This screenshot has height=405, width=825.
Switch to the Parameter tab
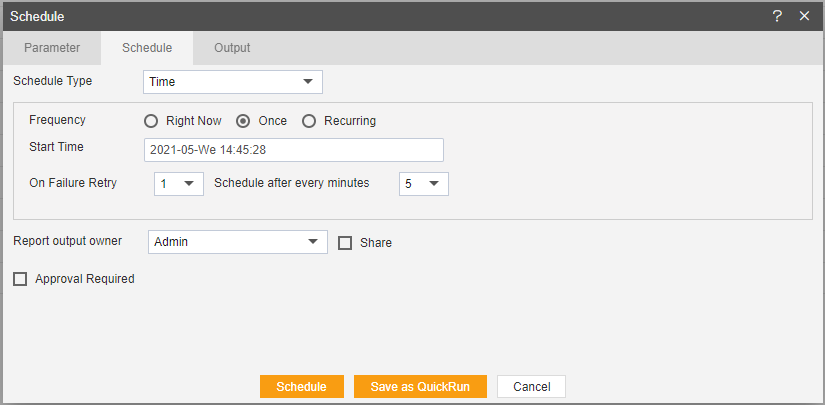(x=52, y=48)
